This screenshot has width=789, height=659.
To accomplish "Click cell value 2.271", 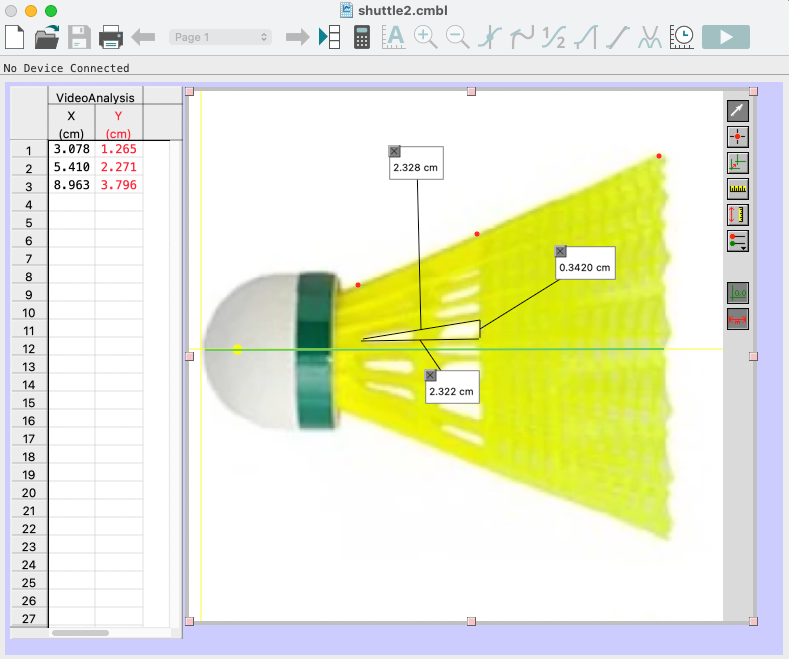I will (x=119, y=167).
